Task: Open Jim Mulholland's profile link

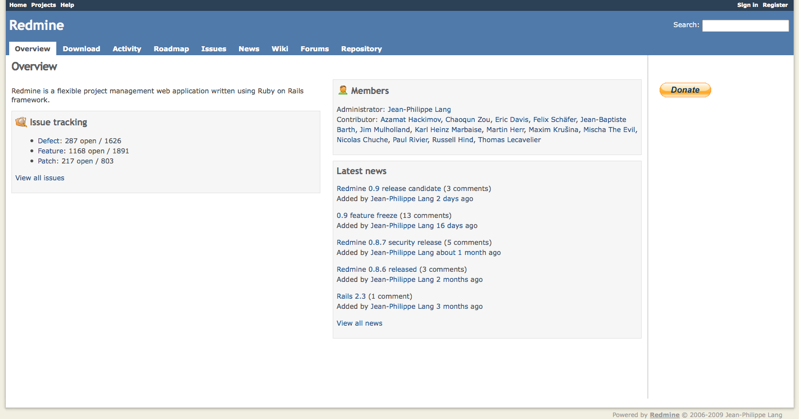Action: (x=385, y=130)
